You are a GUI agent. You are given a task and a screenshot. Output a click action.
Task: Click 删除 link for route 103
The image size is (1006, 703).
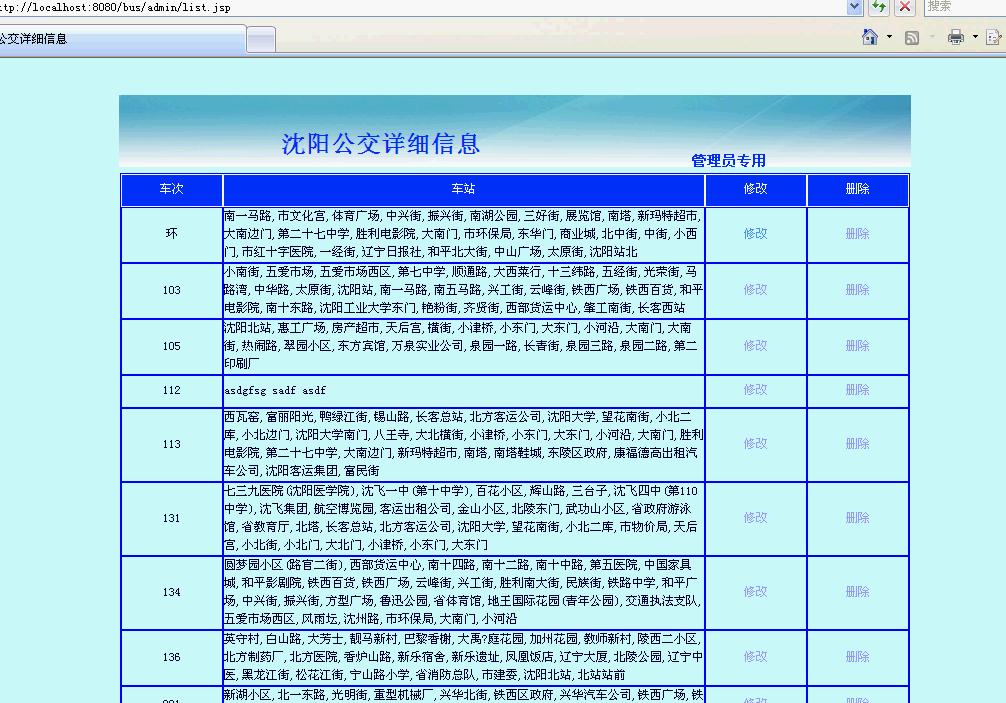857,290
